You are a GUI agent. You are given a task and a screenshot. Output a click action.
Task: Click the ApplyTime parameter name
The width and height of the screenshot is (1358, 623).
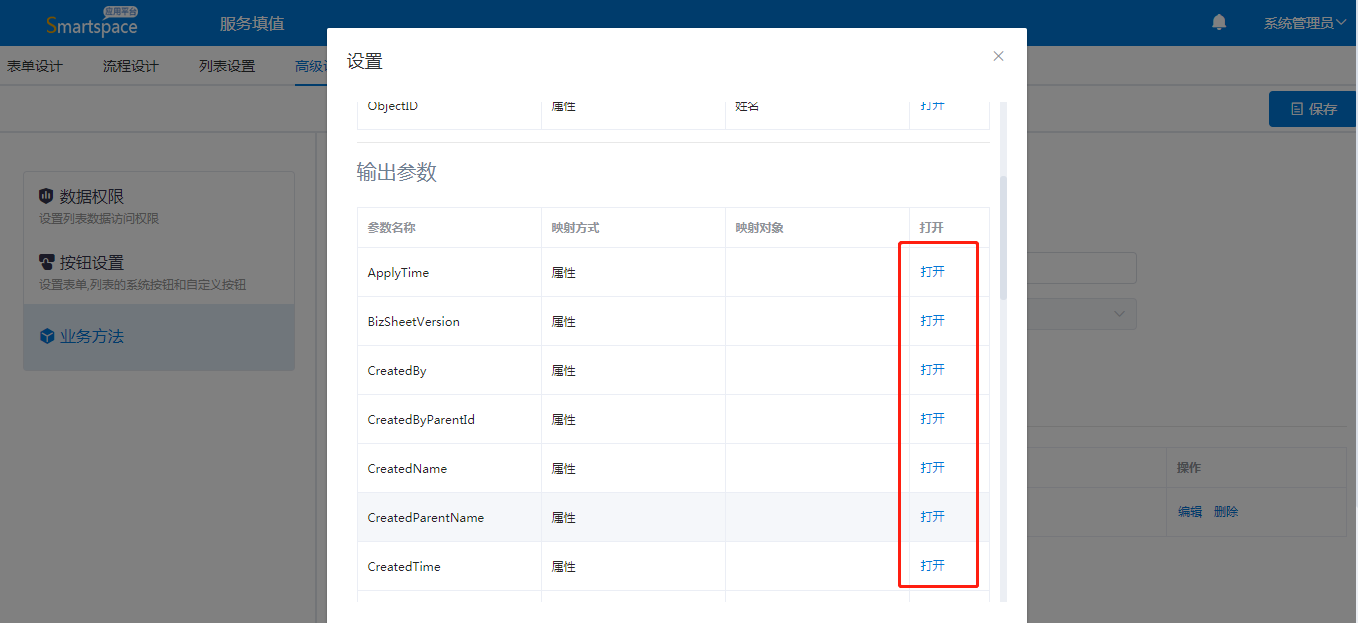click(398, 273)
